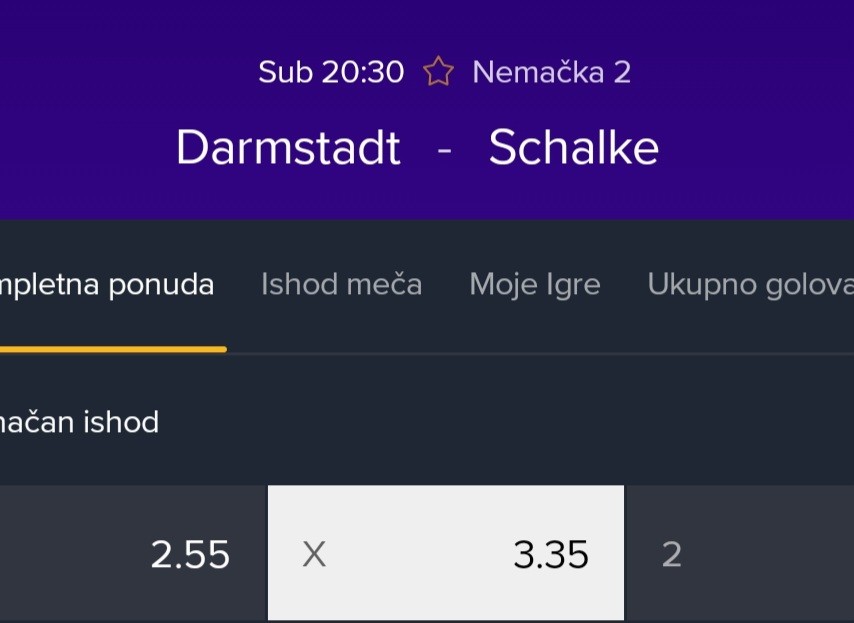The image size is (854, 623).
Task: Select the Darmstadt team name
Action: [x=288, y=148]
